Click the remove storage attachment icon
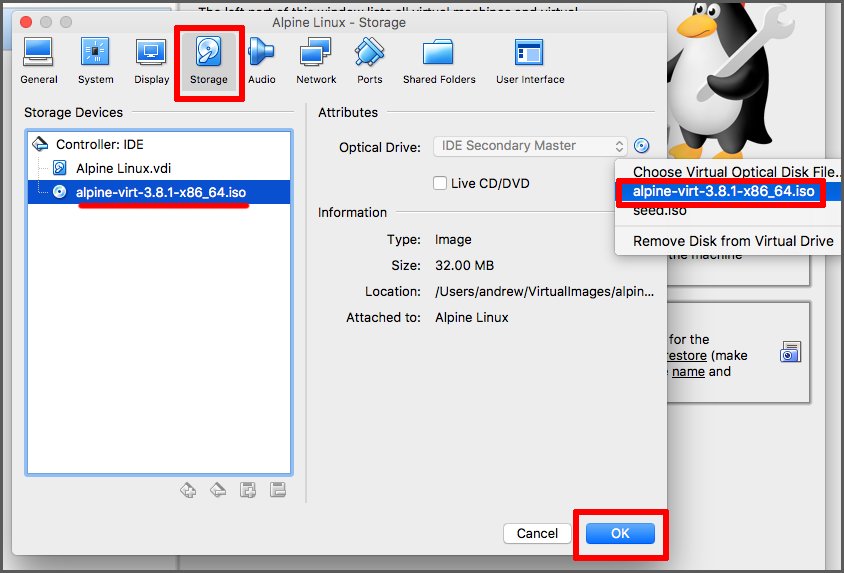The image size is (844, 573). pos(278,490)
